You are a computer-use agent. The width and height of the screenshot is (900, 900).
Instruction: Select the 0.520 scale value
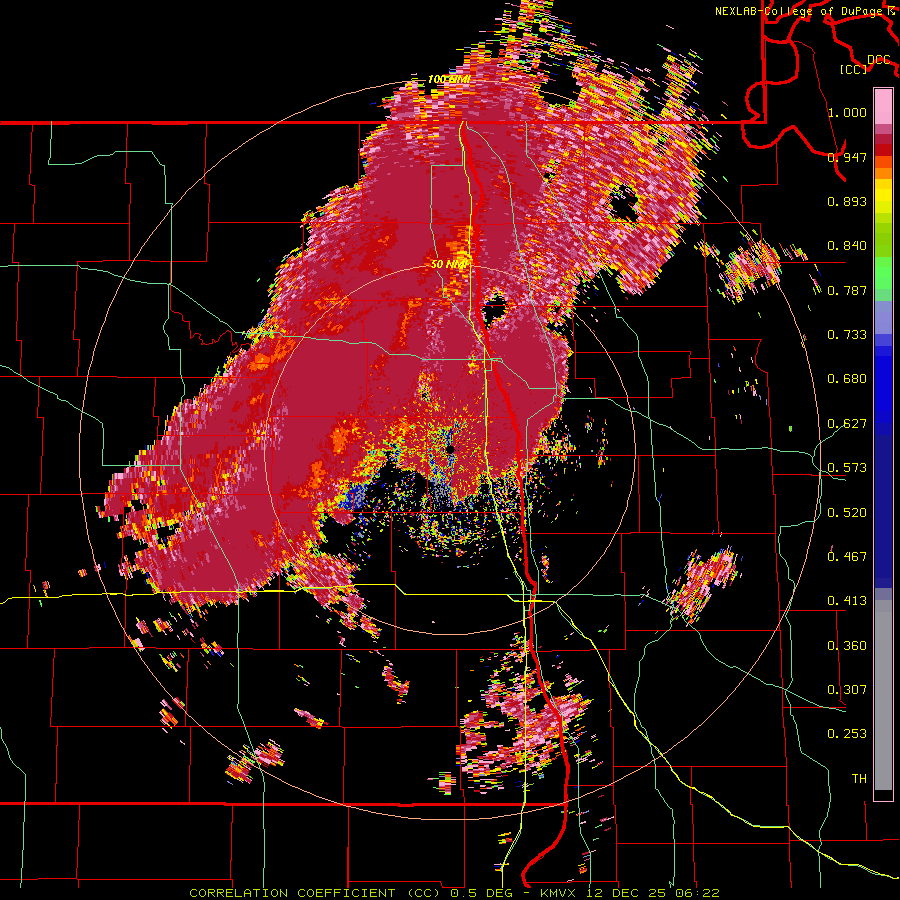coord(847,513)
